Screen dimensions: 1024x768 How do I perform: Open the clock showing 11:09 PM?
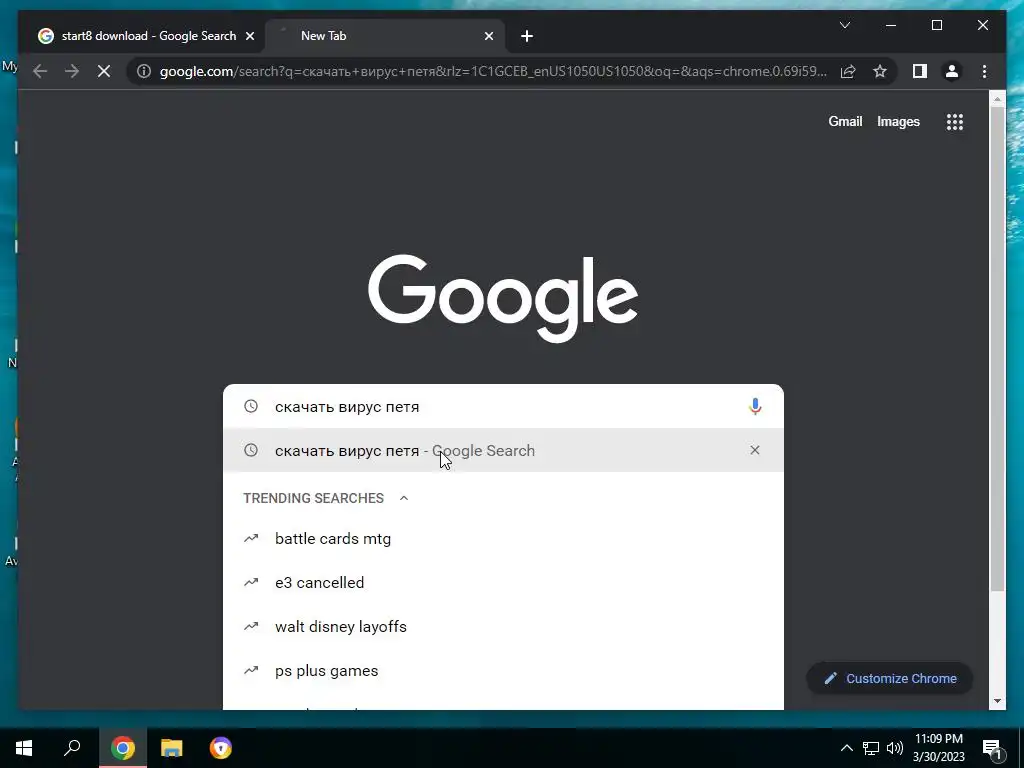click(939, 748)
